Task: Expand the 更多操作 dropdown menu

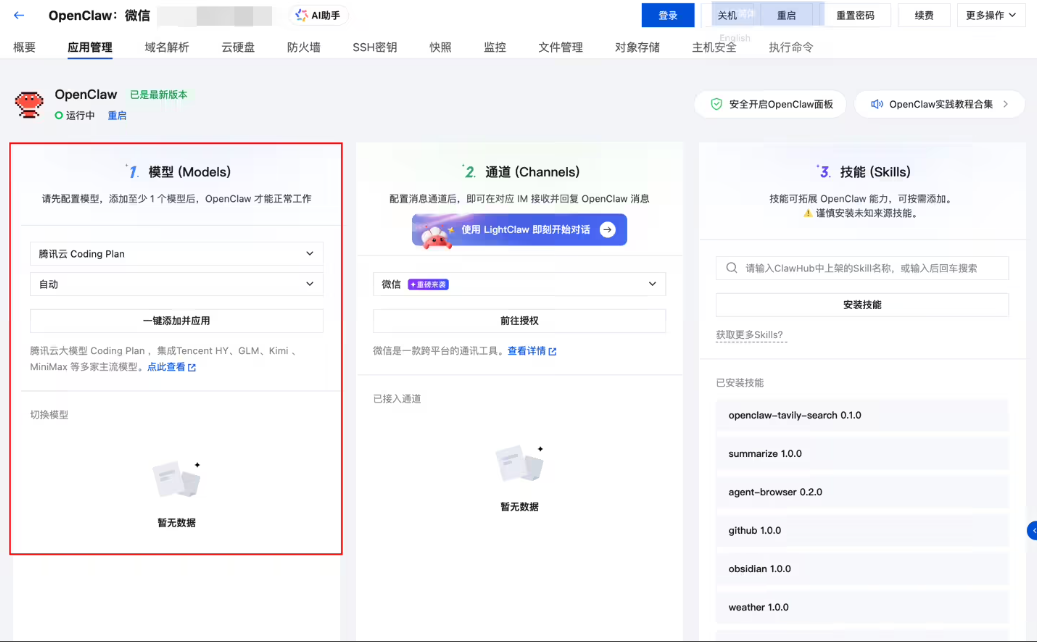Action: (991, 15)
